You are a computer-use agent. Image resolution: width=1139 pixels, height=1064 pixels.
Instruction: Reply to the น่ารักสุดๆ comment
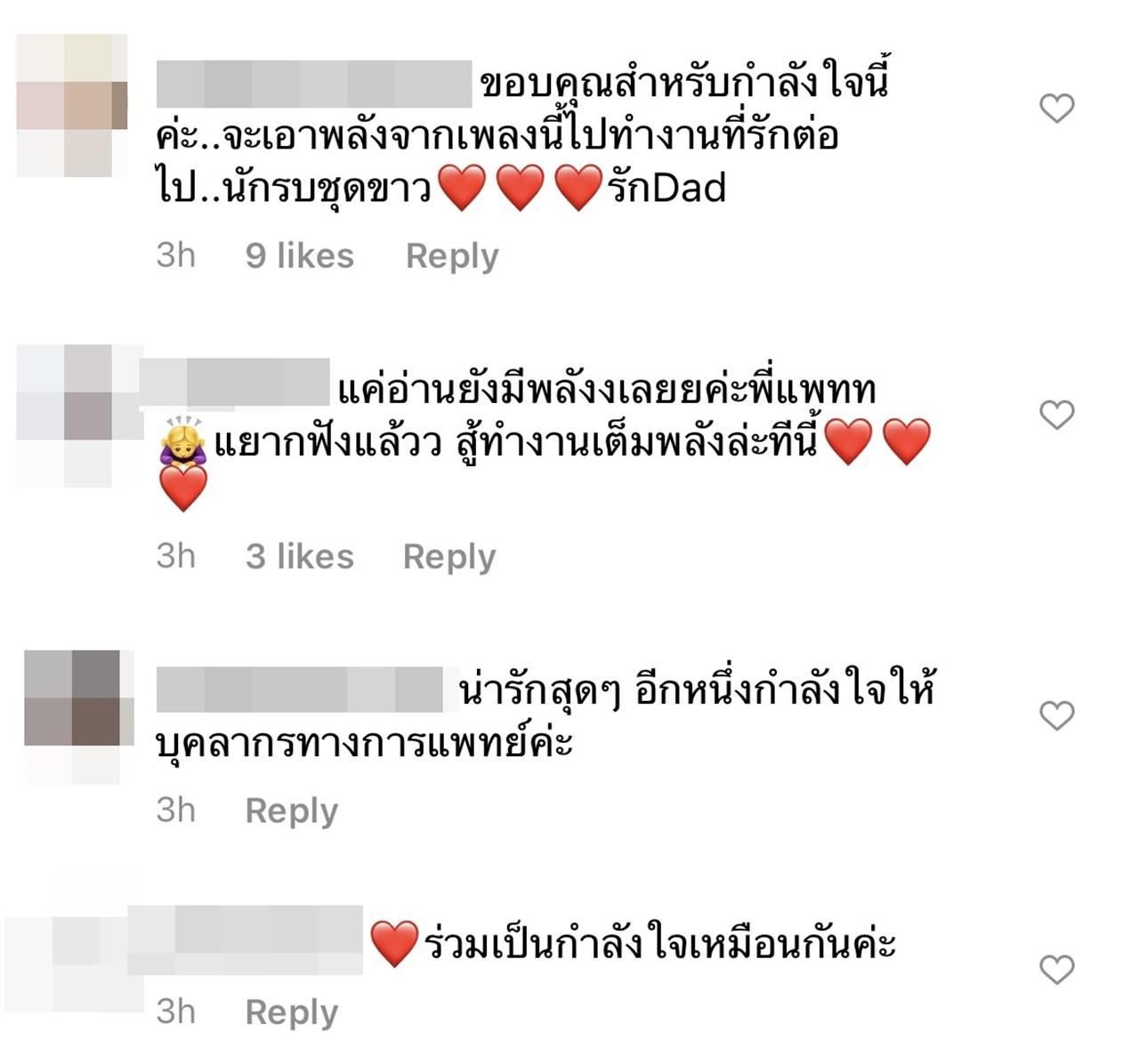pyautogui.click(x=292, y=811)
